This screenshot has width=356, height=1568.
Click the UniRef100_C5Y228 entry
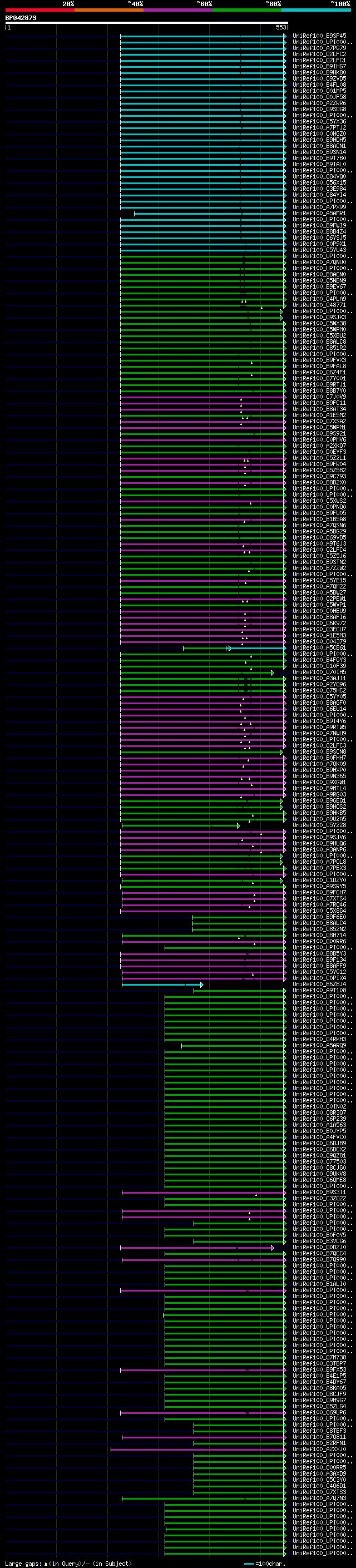(x=319, y=826)
